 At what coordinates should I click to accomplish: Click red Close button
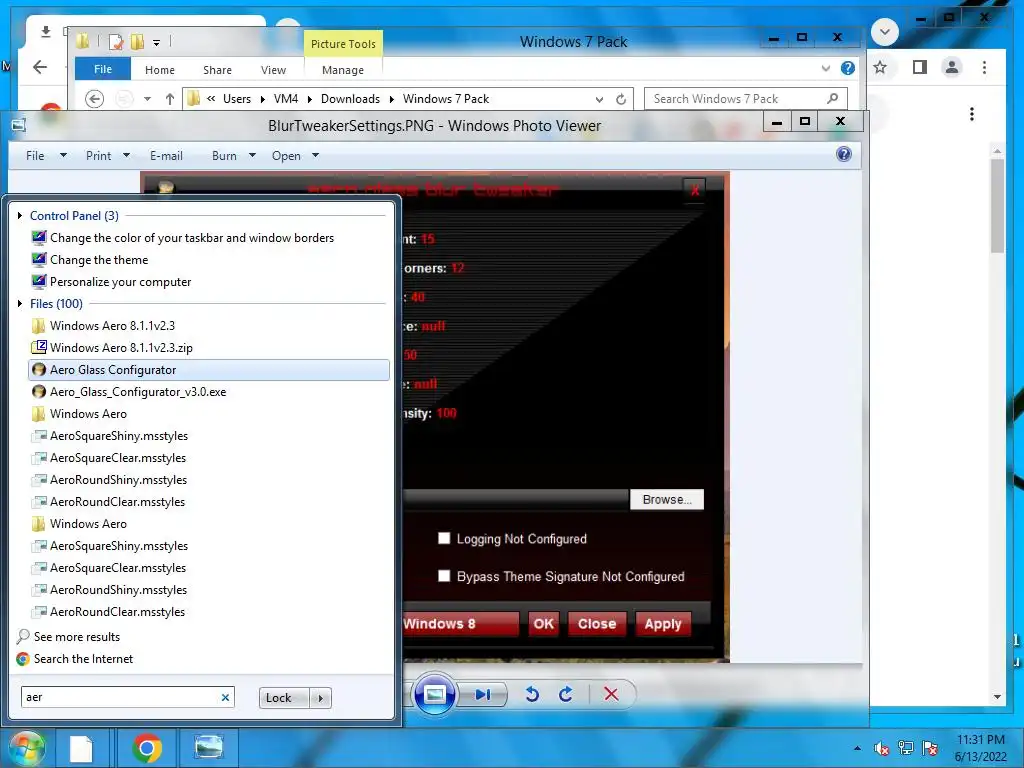(x=597, y=624)
